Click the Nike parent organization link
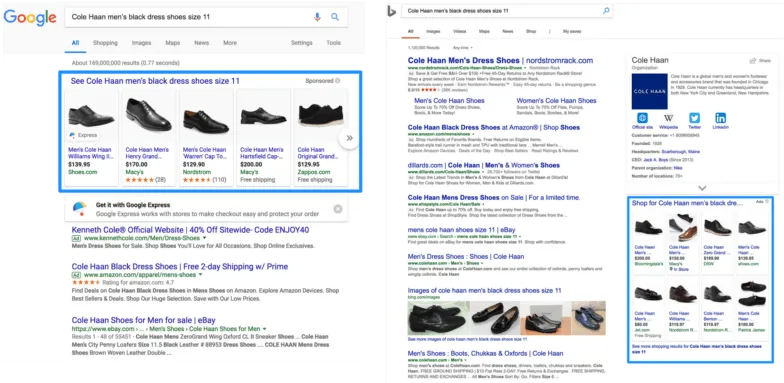 [678, 168]
